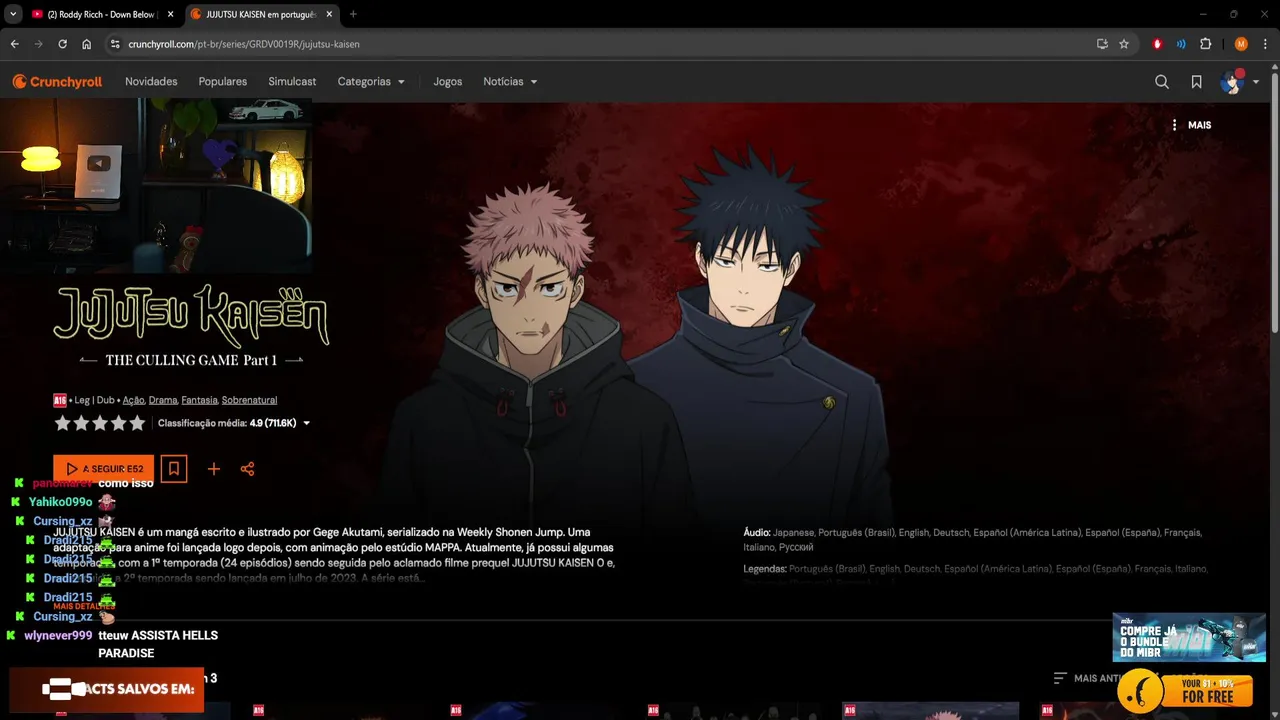The height and width of the screenshot is (720, 1280).
Task: Open the Ação genre link
Action: coord(133,400)
